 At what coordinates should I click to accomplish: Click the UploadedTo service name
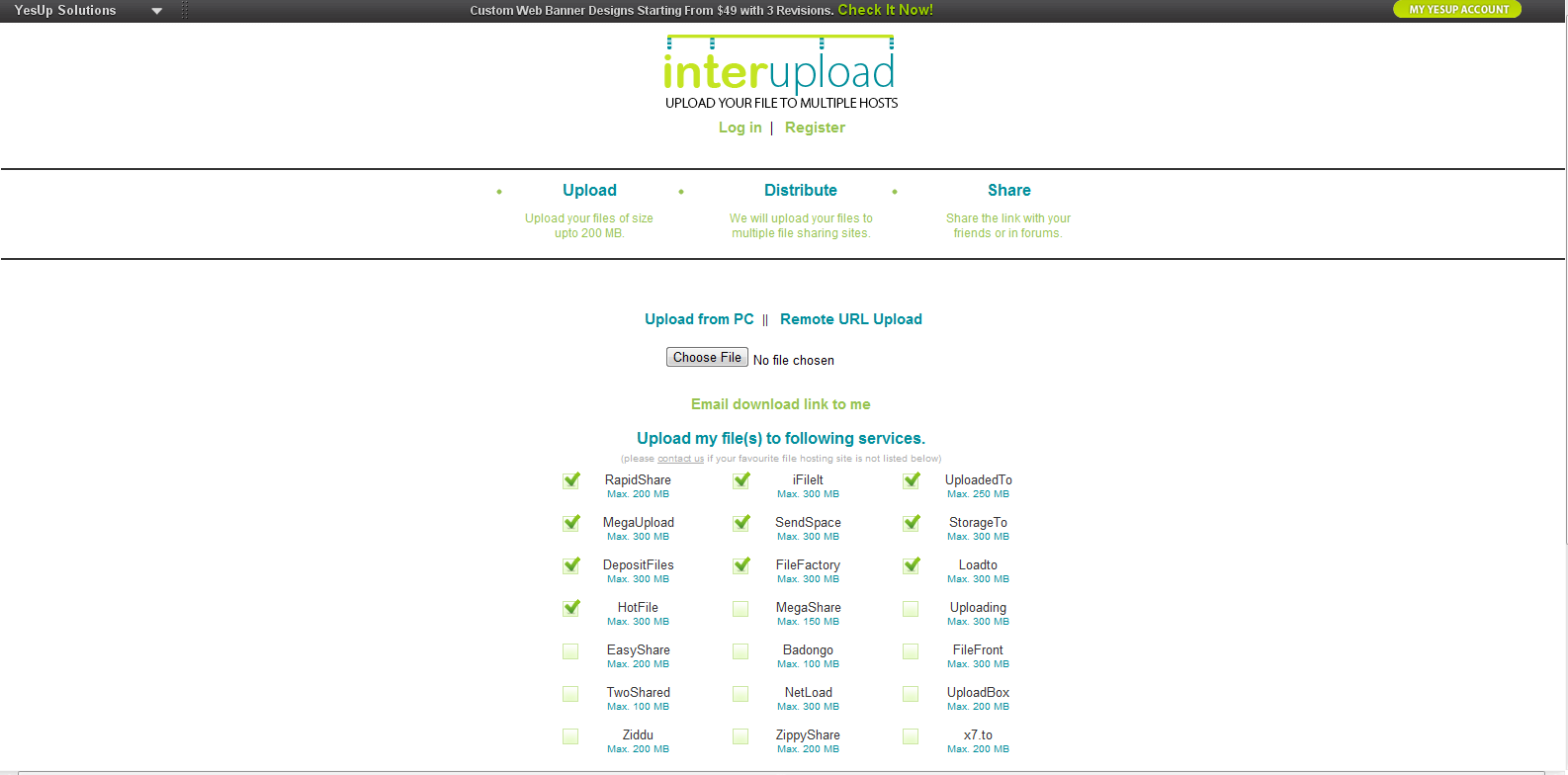click(x=978, y=480)
